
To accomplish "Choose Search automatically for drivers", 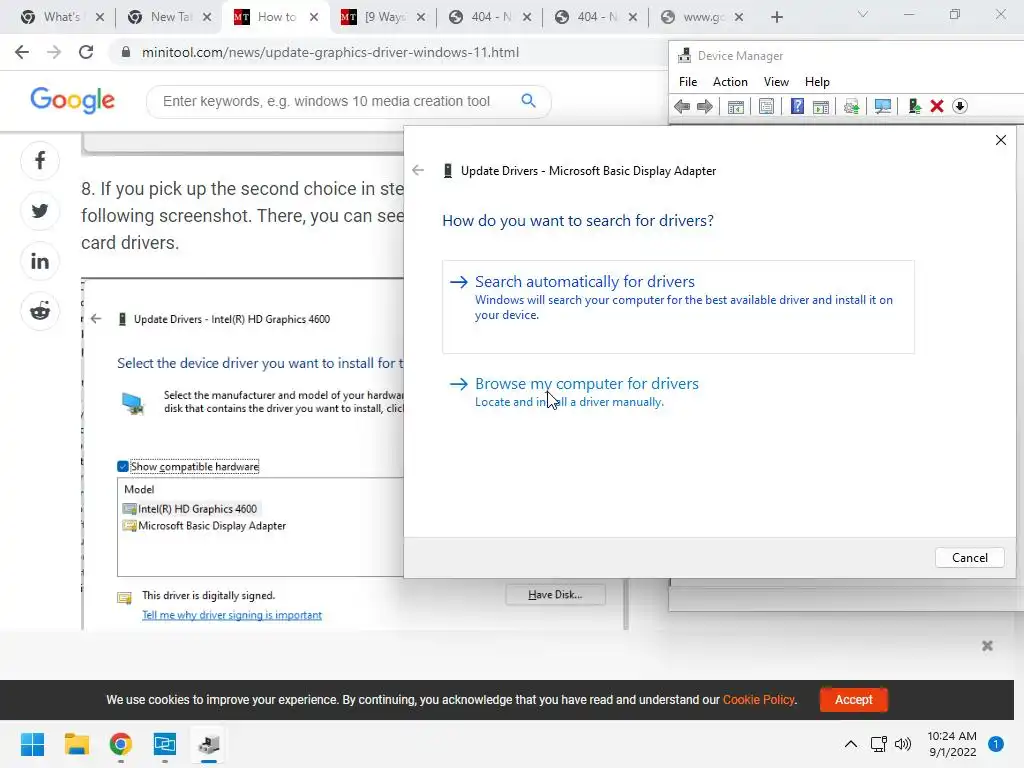I will point(678,307).
